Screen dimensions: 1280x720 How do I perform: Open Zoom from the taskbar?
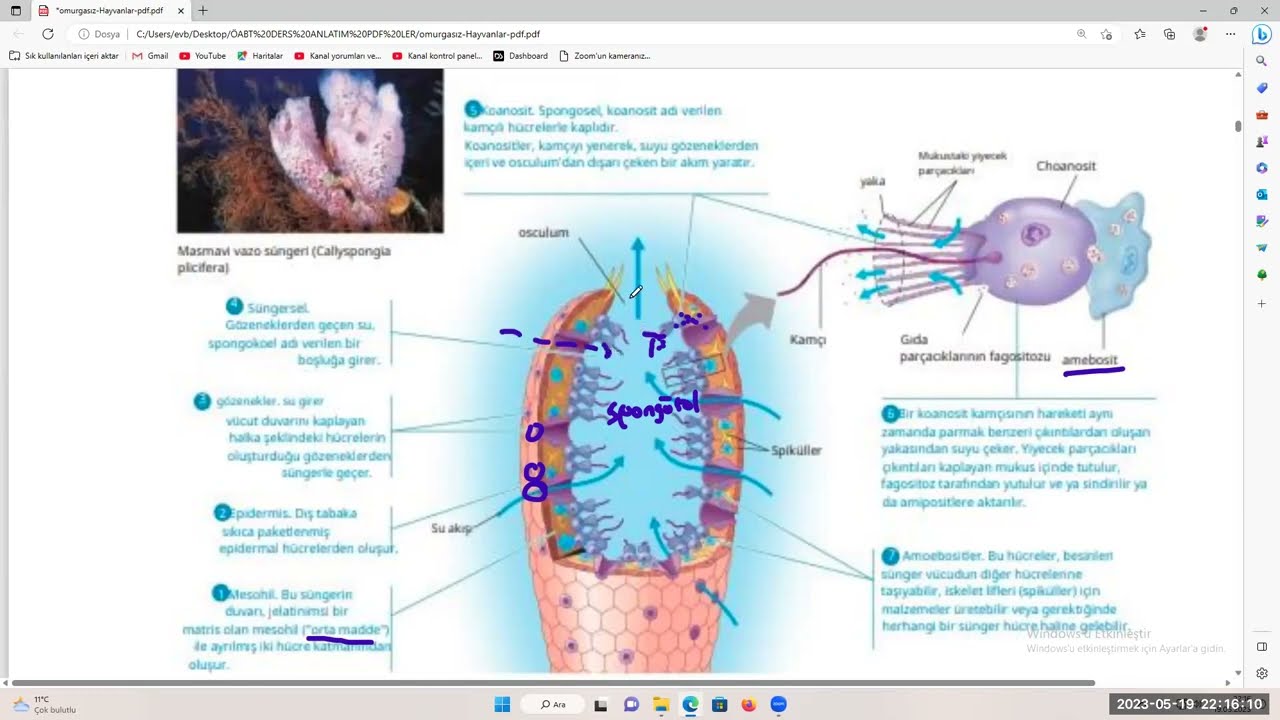pos(779,704)
